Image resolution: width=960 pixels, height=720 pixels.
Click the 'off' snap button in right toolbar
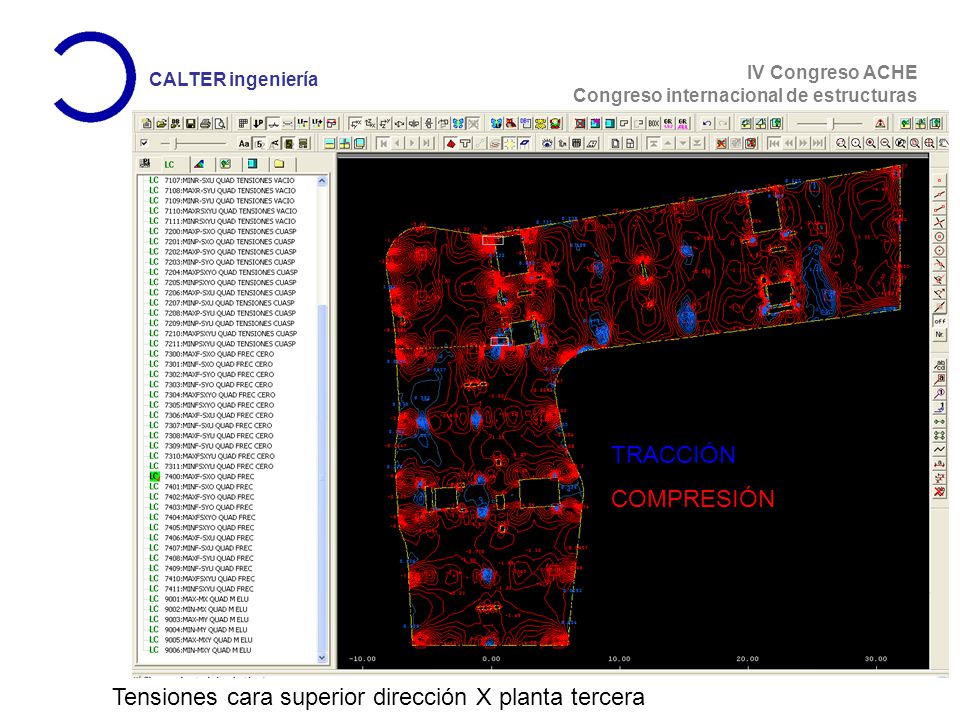click(x=939, y=321)
